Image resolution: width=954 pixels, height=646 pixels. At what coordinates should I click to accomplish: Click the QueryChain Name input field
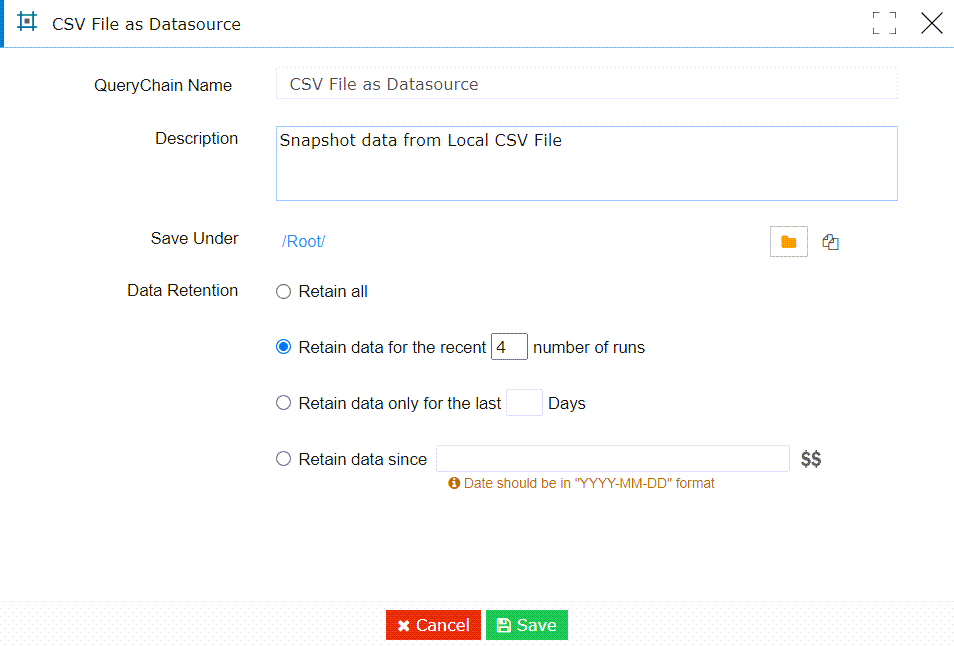(586, 84)
